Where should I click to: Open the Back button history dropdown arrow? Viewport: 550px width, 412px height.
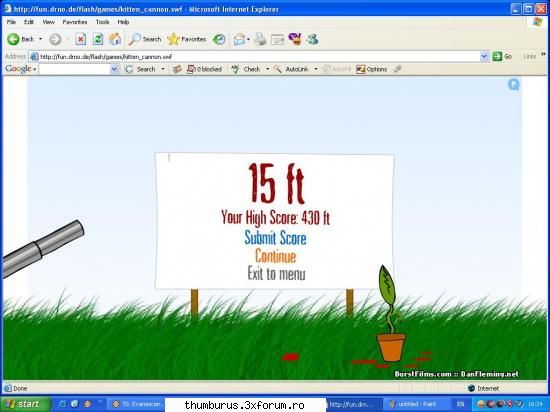click(x=40, y=39)
